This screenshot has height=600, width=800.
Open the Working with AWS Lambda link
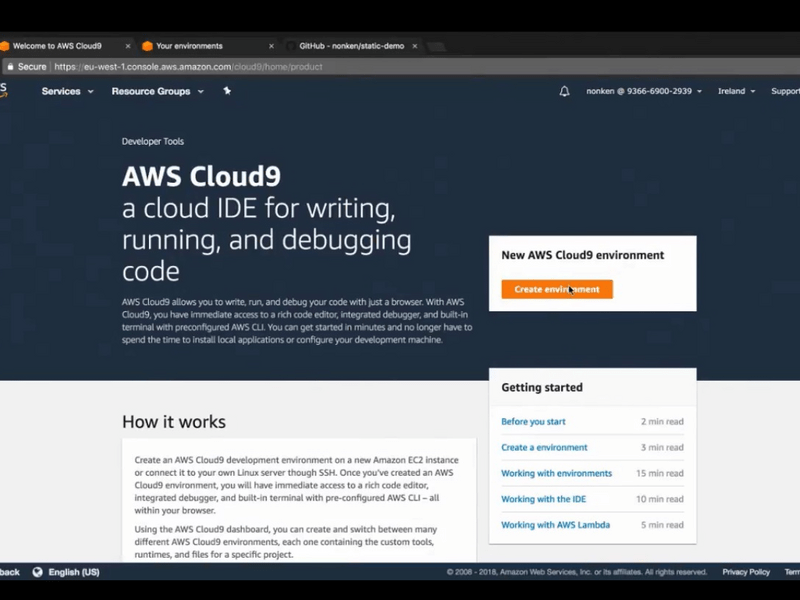(x=555, y=525)
